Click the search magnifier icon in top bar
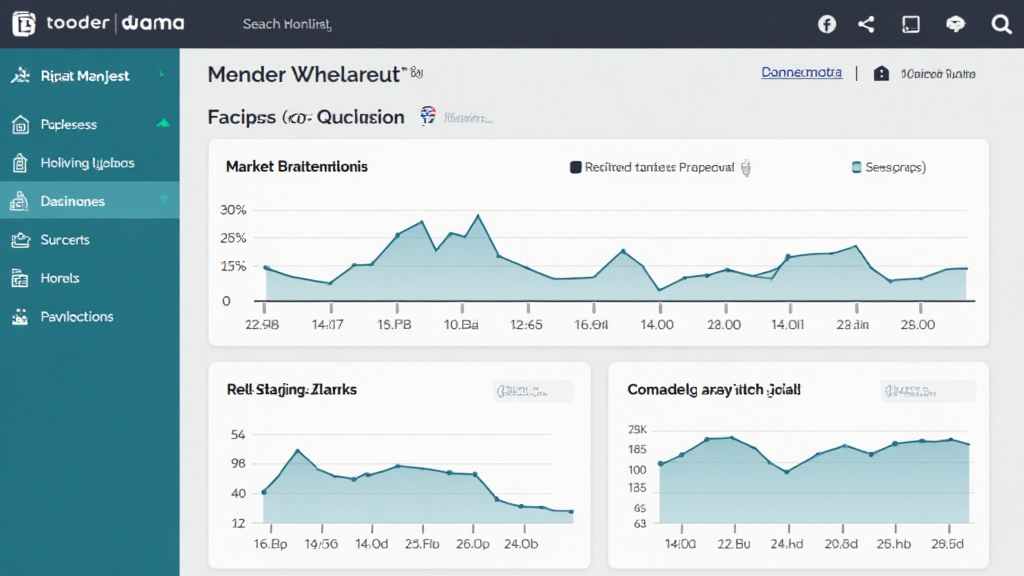 point(1001,24)
